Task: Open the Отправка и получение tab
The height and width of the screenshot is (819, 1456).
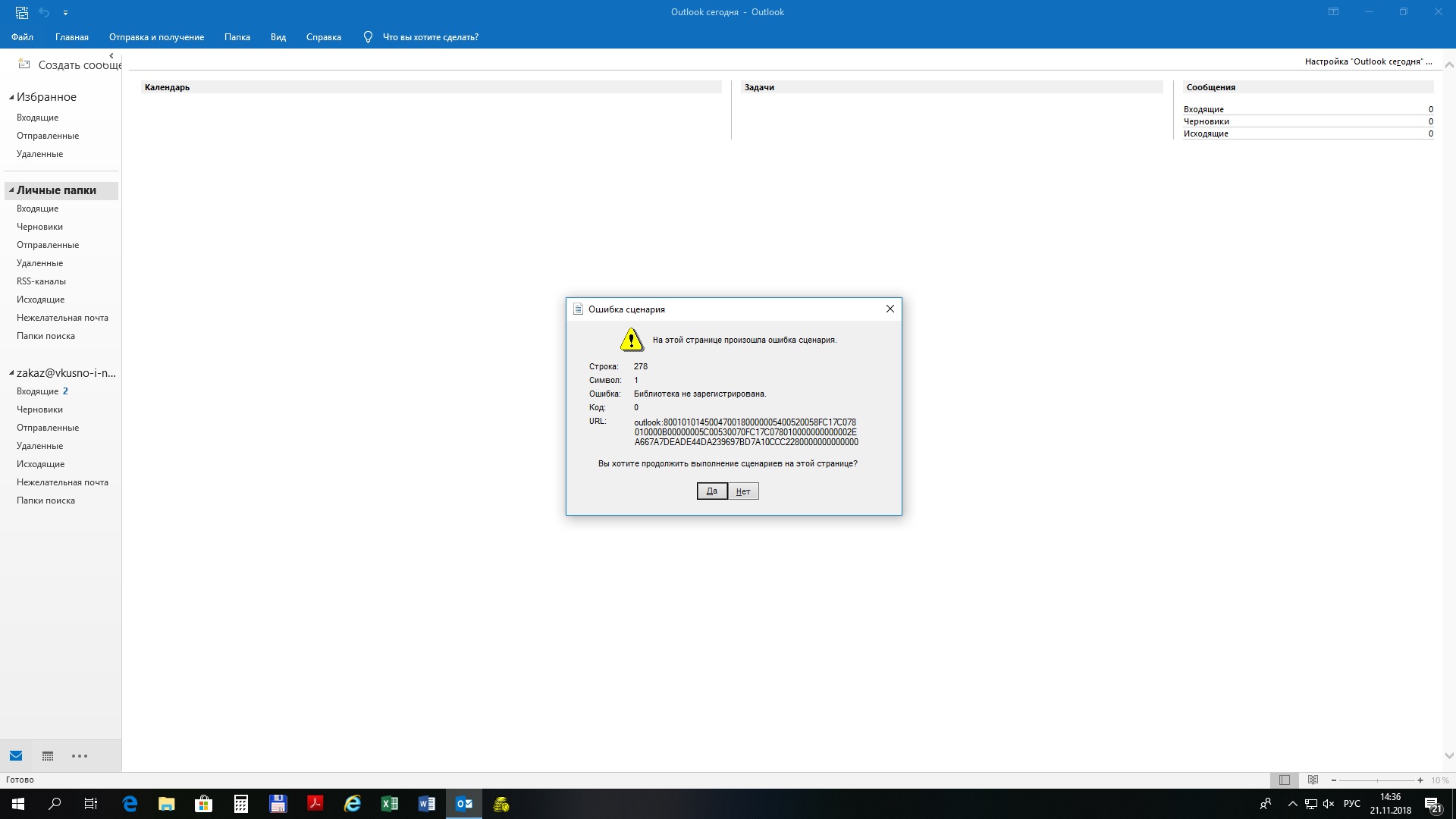Action: click(x=156, y=37)
